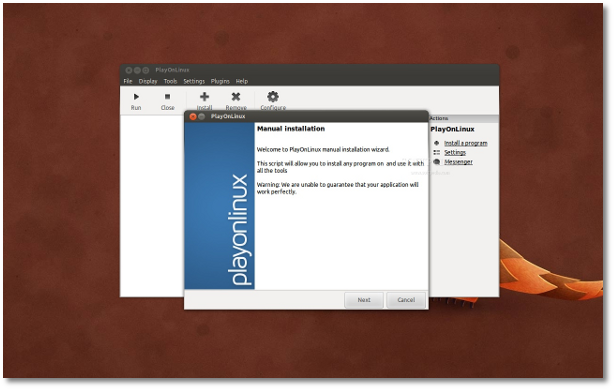Close the Manual installation dialog with red button

[193, 116]
